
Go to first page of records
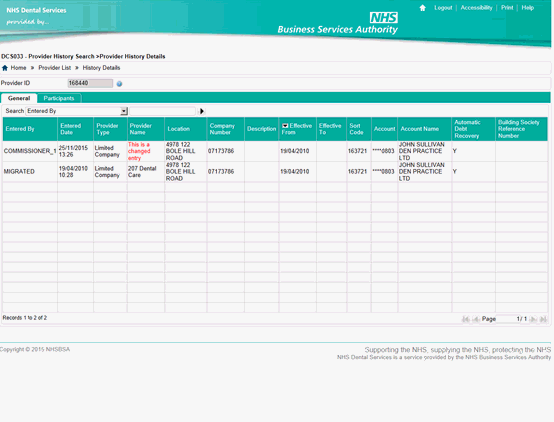point(465,319)
